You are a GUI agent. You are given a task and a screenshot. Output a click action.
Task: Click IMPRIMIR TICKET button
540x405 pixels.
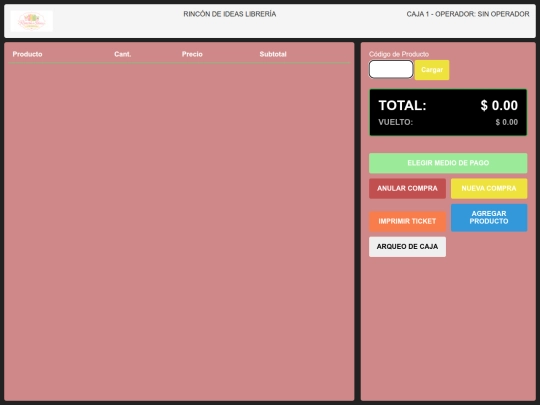click(x=407, y=221)
